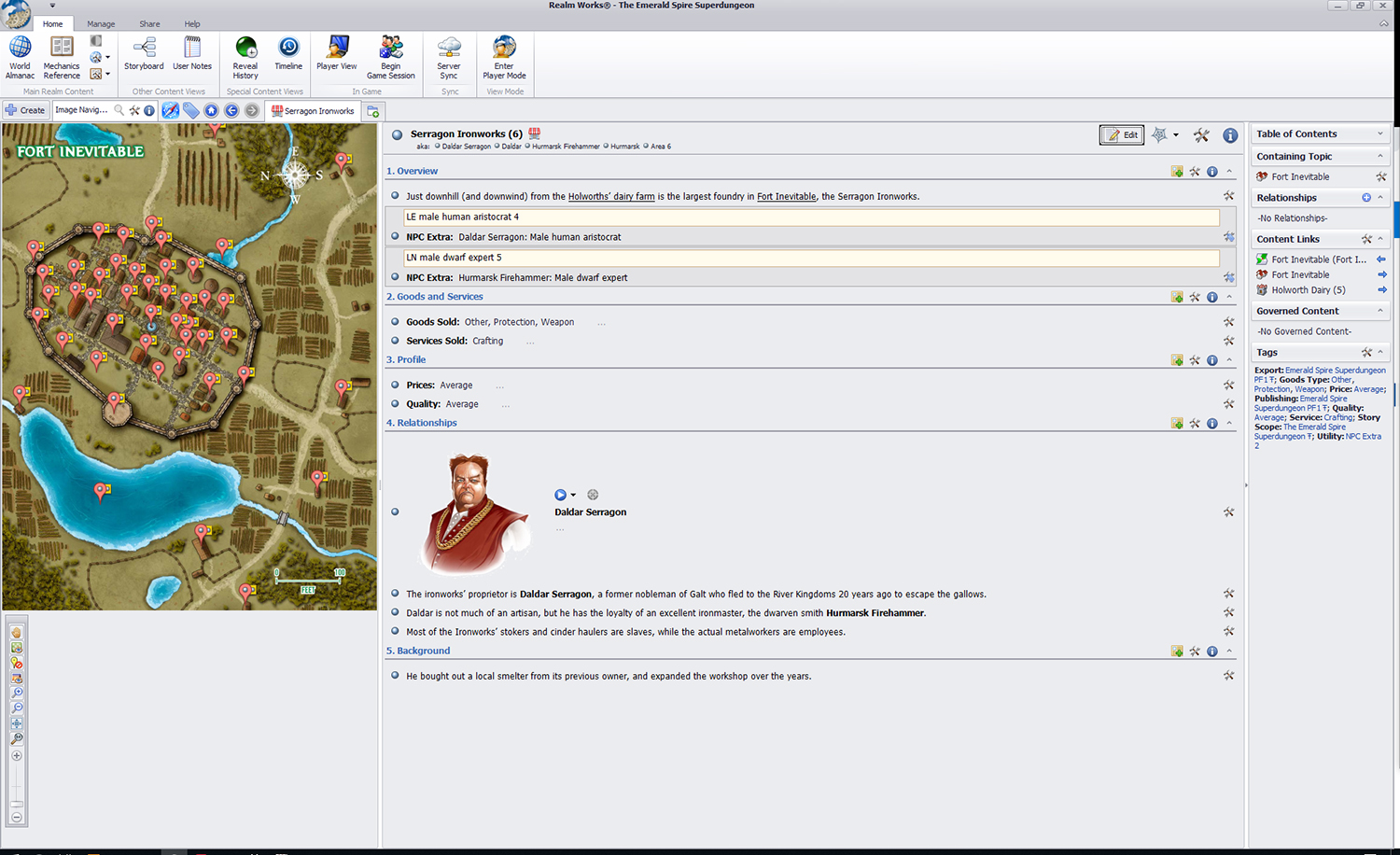1400x855 pixels.
Task: Toggle reveal circle for Background snippet
Action: coord(395,675)
